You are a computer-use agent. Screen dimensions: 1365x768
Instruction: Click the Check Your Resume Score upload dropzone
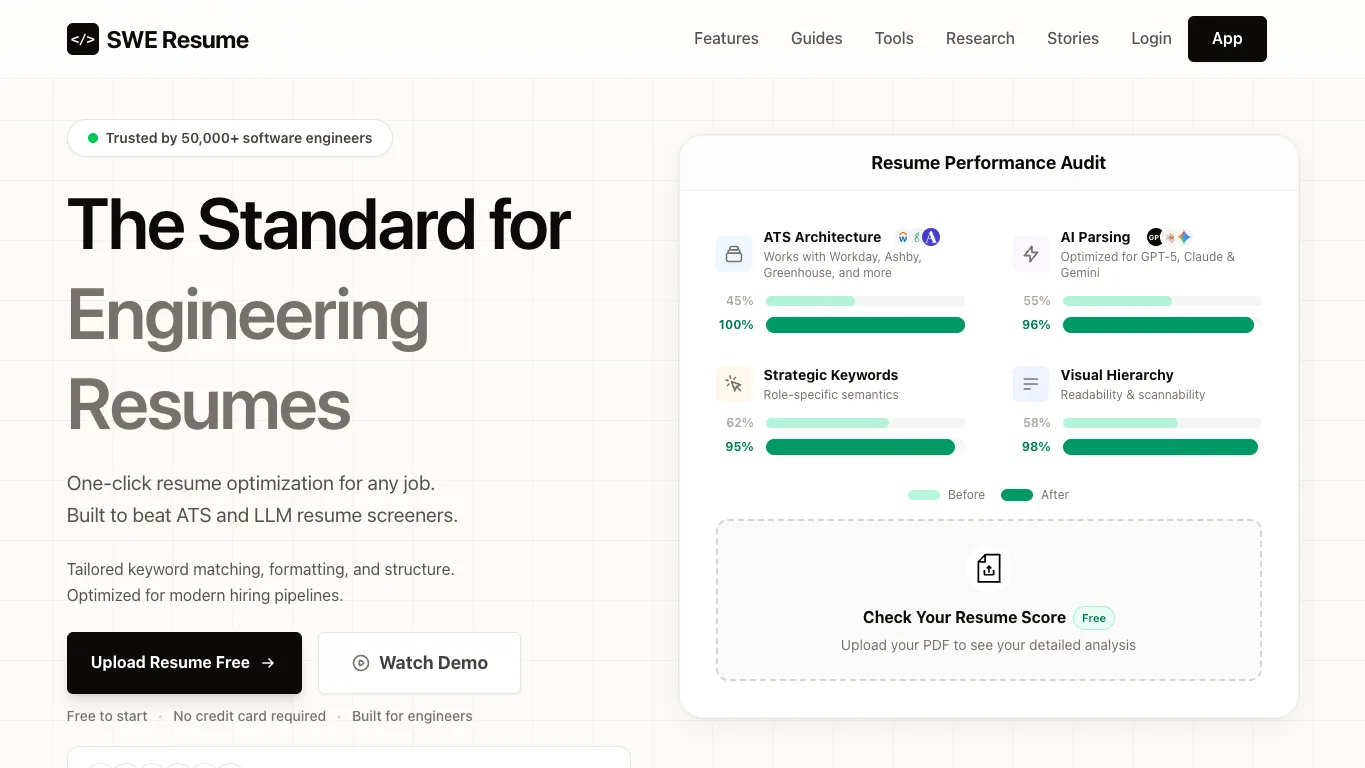[x=989, y=600]
